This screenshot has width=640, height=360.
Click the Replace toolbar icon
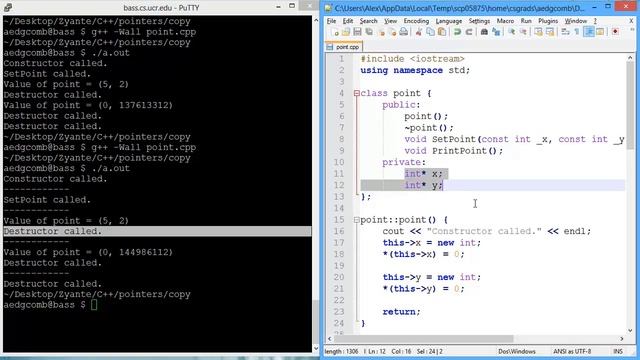point(496,32)
